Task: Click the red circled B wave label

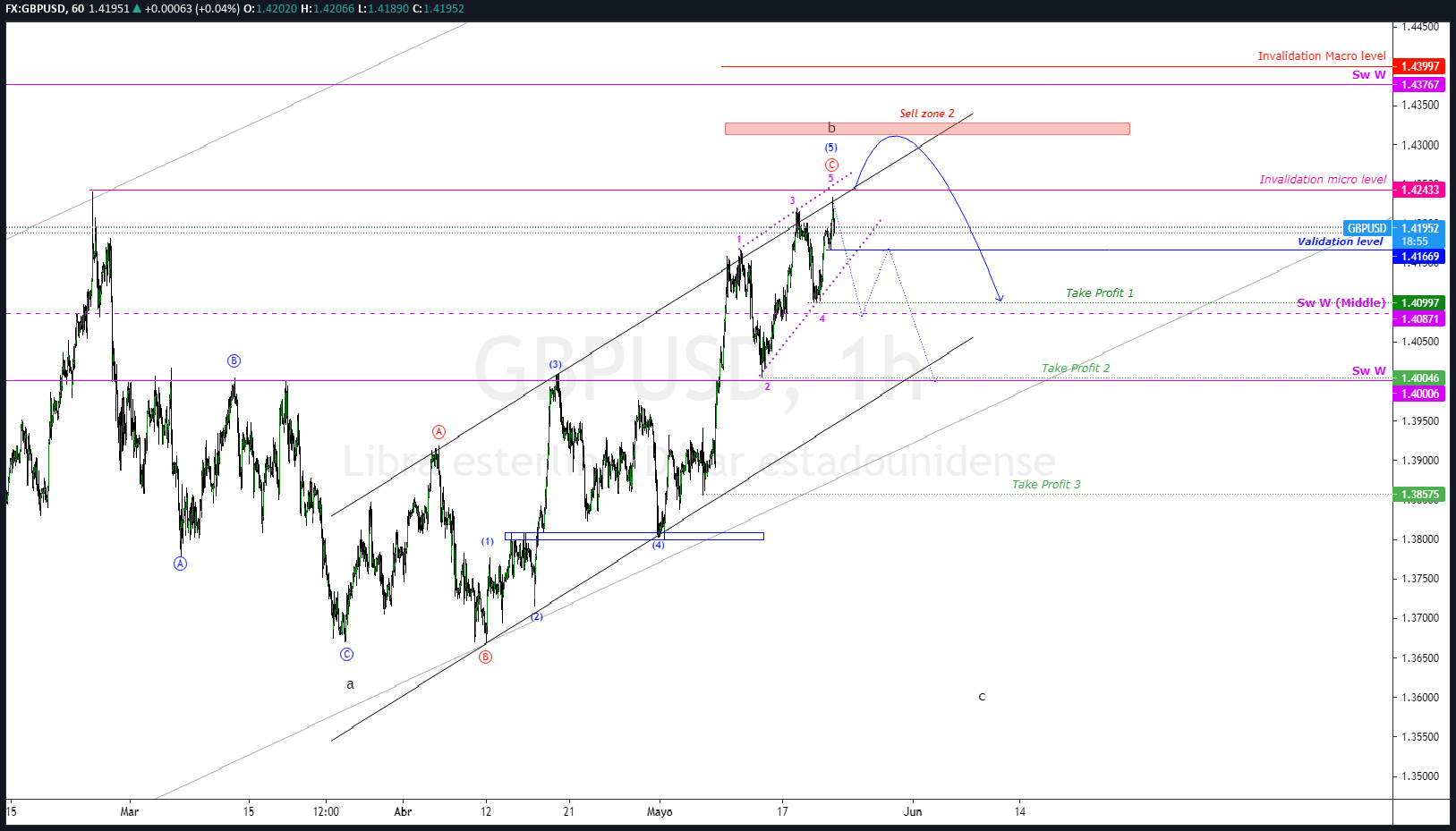Action: [x=485, y=657]
